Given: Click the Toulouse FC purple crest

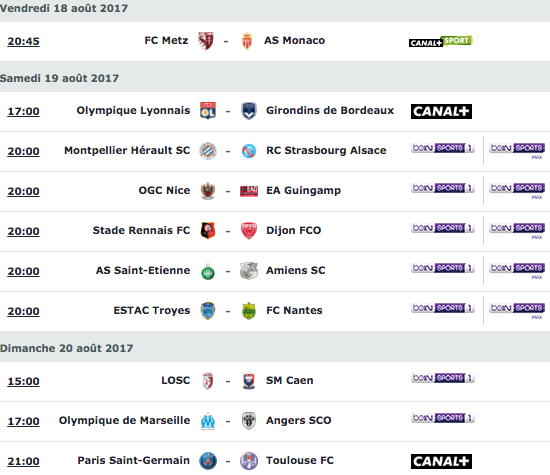Looking at the screenshot, I should 249,461.
